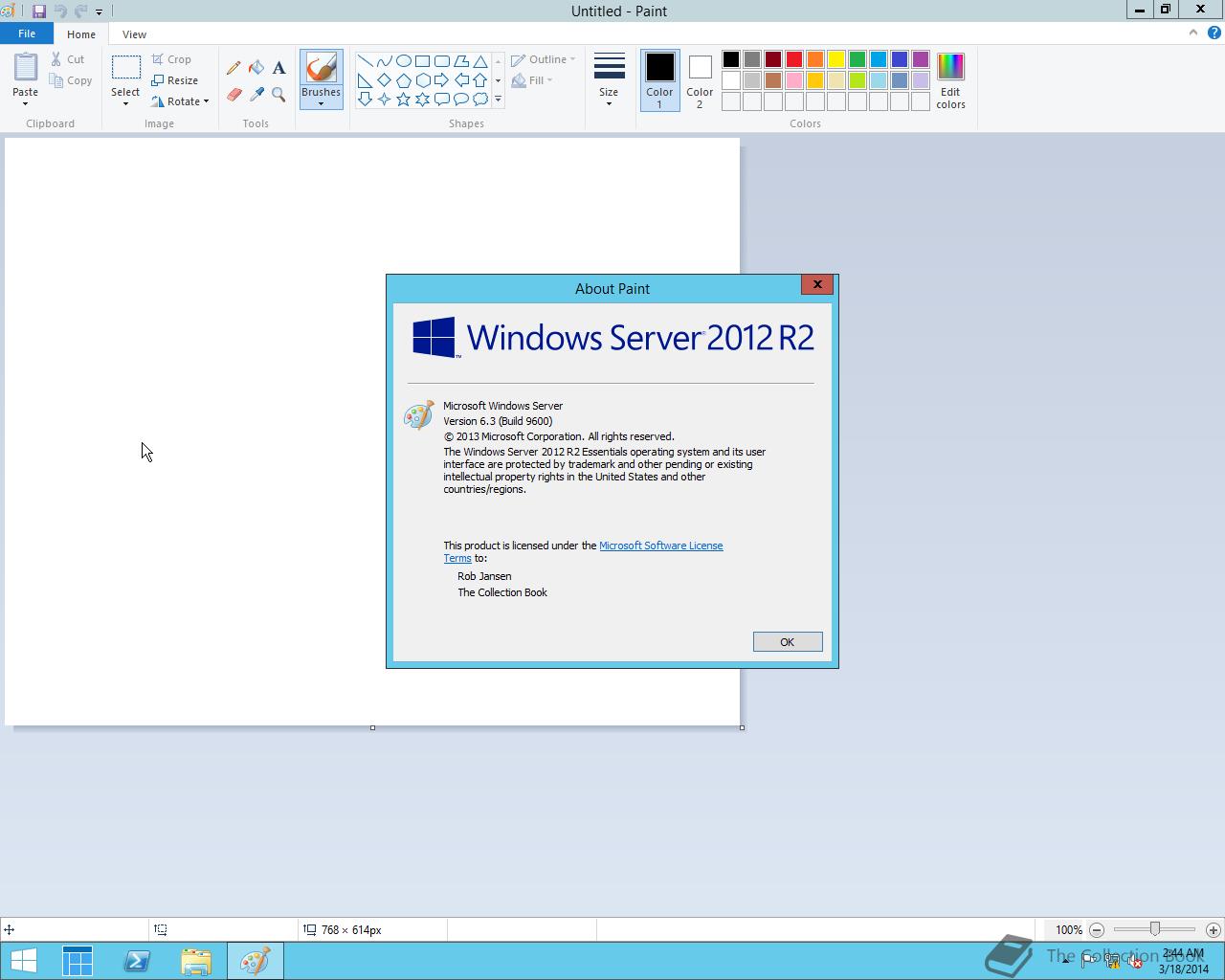
Task: Open File Explorer from taskbar
Action: tap(196, 961)
